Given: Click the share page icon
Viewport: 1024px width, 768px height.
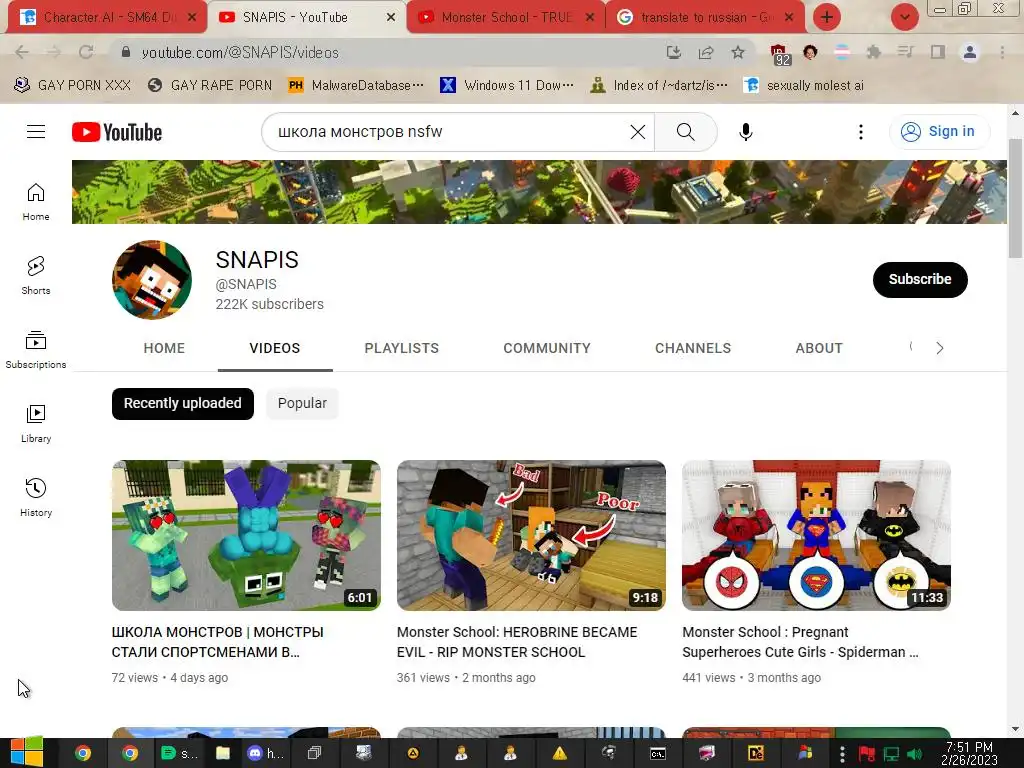Looking at the screenshot, I should [x=706, y=52].
